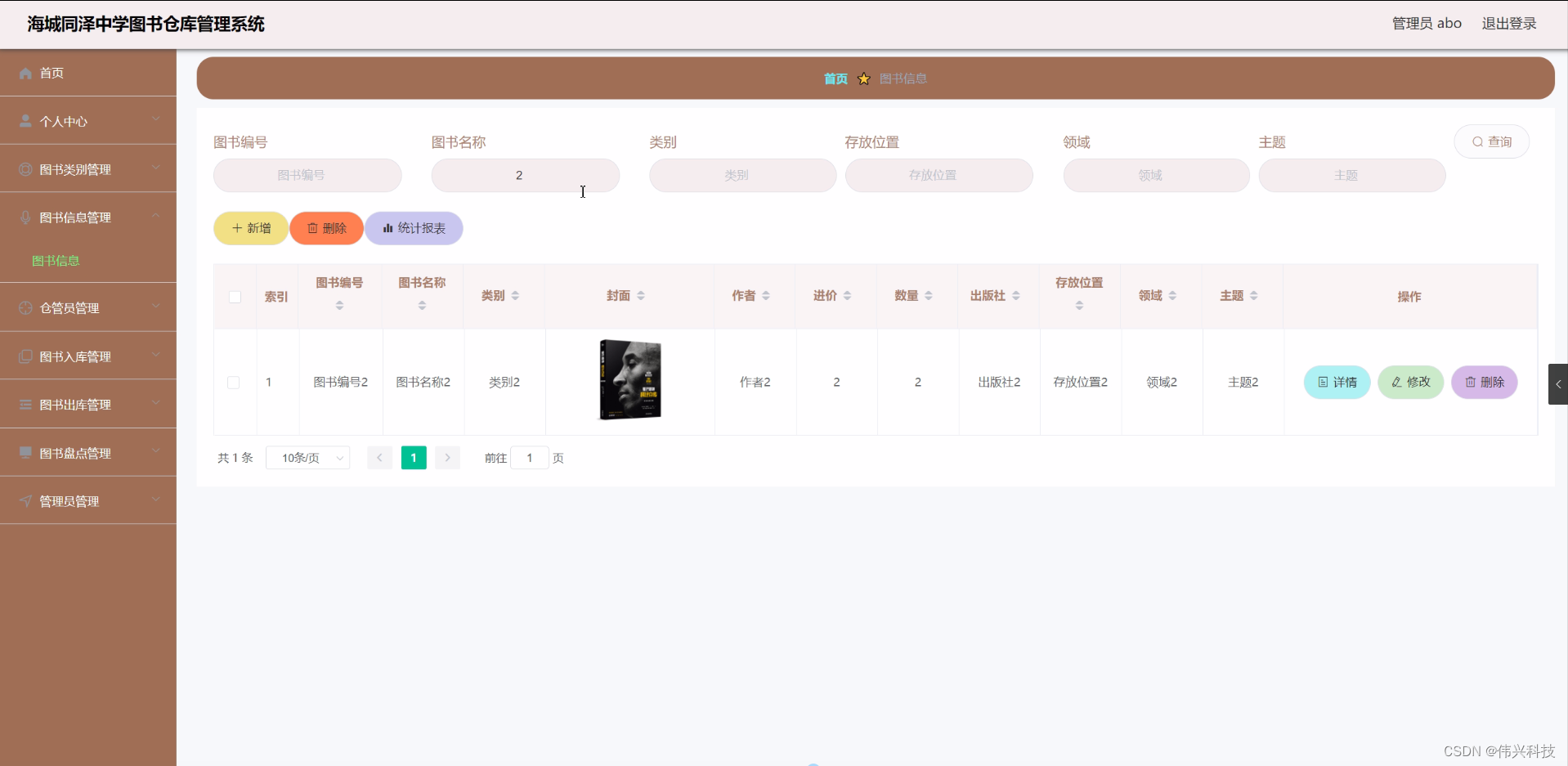The height and width of the screenshot is (766, 1568).
Task: Open 图书类别管理 via its sidebar icon
Action: [x=25, y=168]
